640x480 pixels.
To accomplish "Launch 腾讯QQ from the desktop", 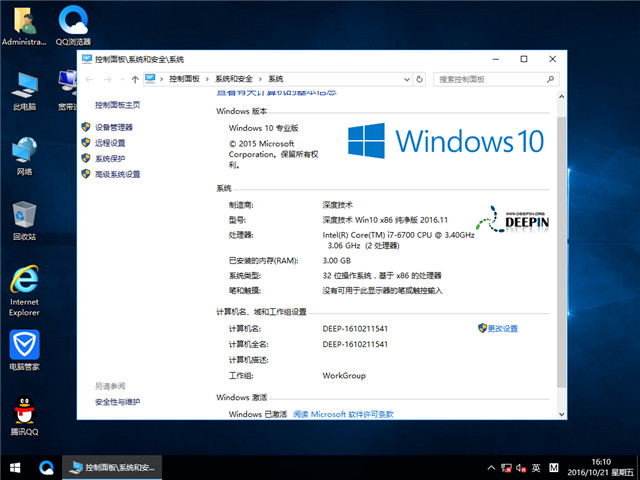I will pos(24,416).
